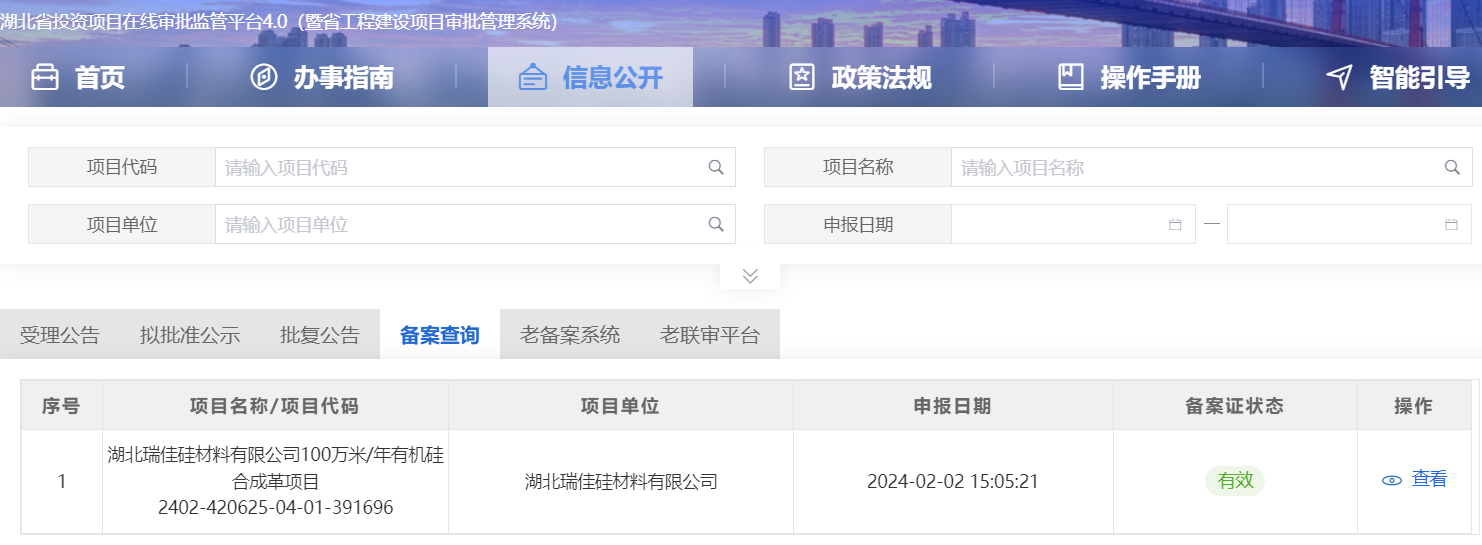
Task: Click the search icon in 项目名称 field
Action: coord(1452,167)
